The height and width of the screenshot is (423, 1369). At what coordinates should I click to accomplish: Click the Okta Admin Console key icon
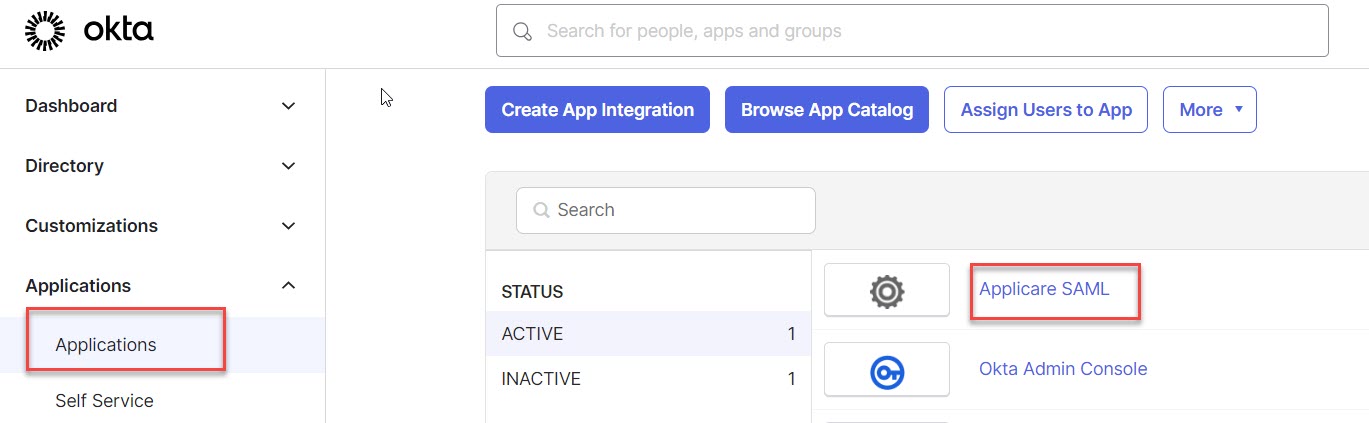886,370
